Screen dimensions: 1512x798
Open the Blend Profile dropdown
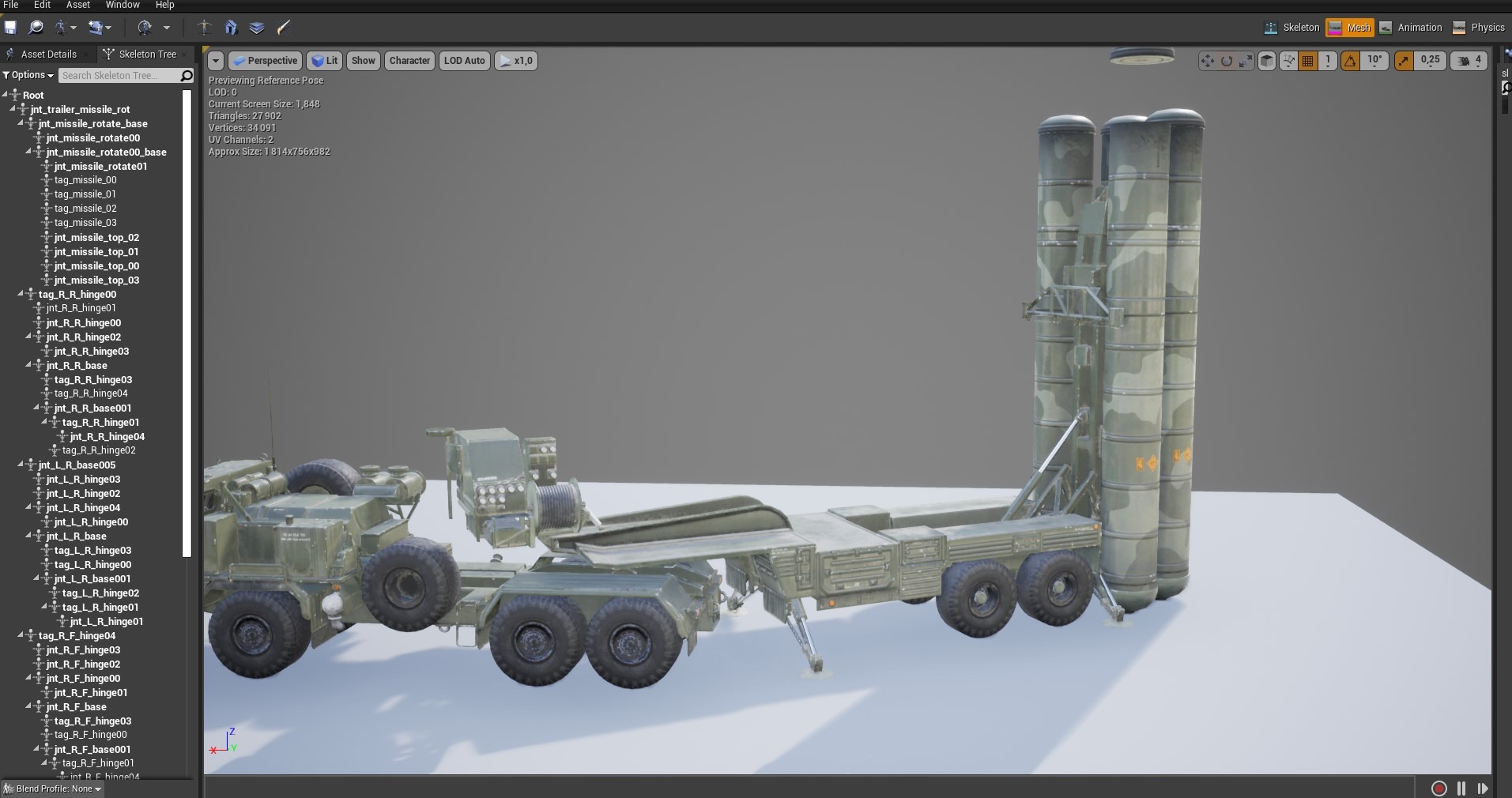click(54, 789)
